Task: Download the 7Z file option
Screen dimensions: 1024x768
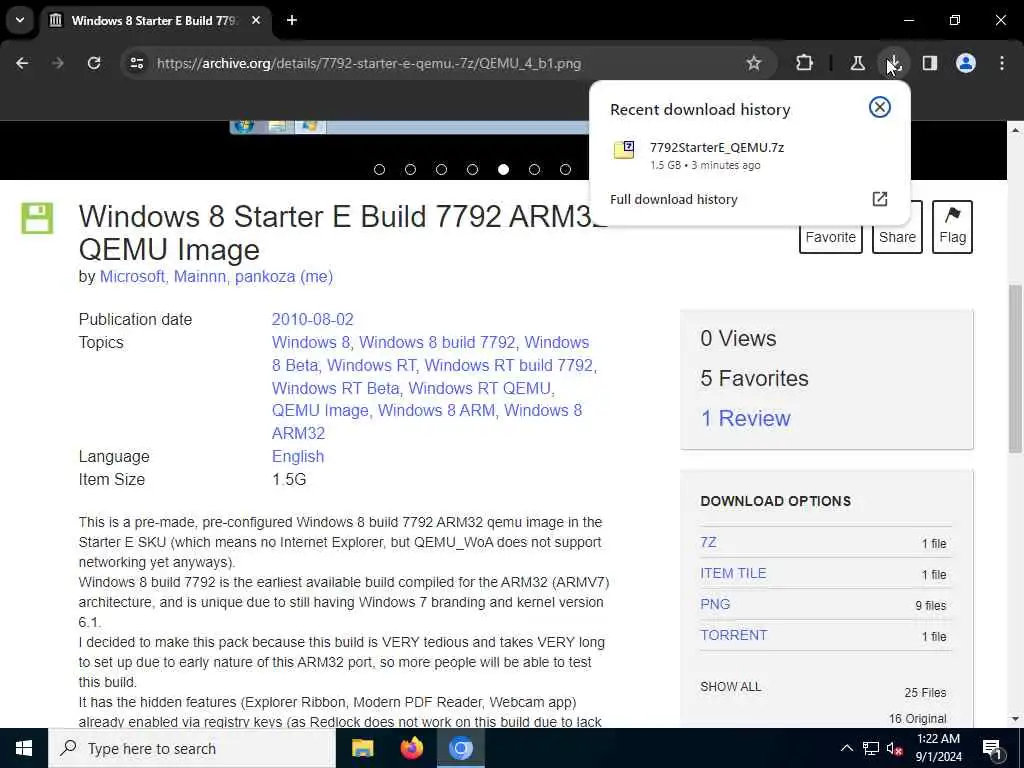Action: [708, 542]
